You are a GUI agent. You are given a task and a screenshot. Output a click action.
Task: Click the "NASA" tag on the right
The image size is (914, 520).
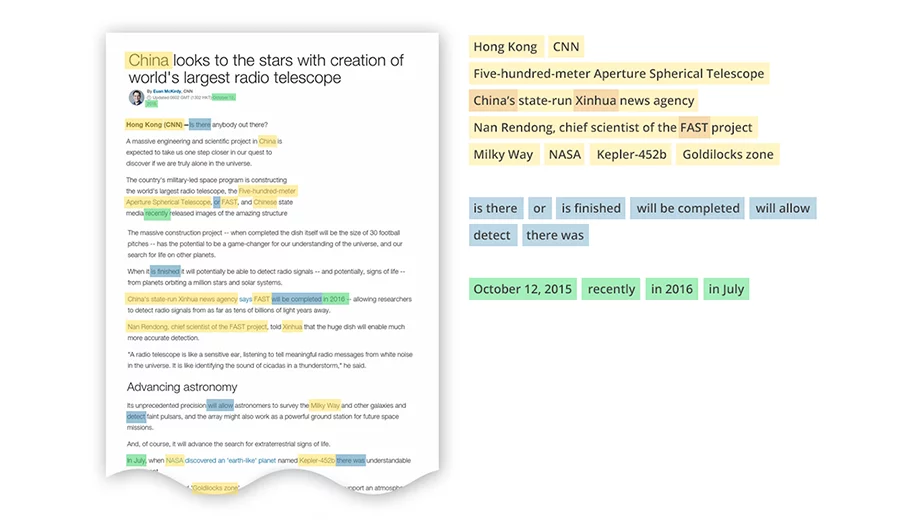coord(564,154)
